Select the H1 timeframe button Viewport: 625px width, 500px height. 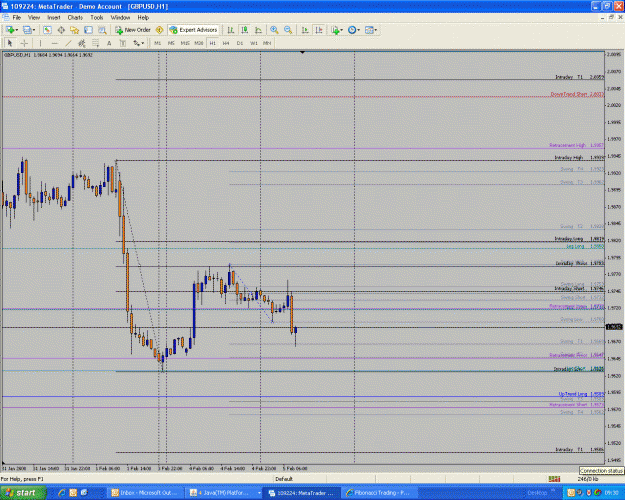tap(212, 43)
